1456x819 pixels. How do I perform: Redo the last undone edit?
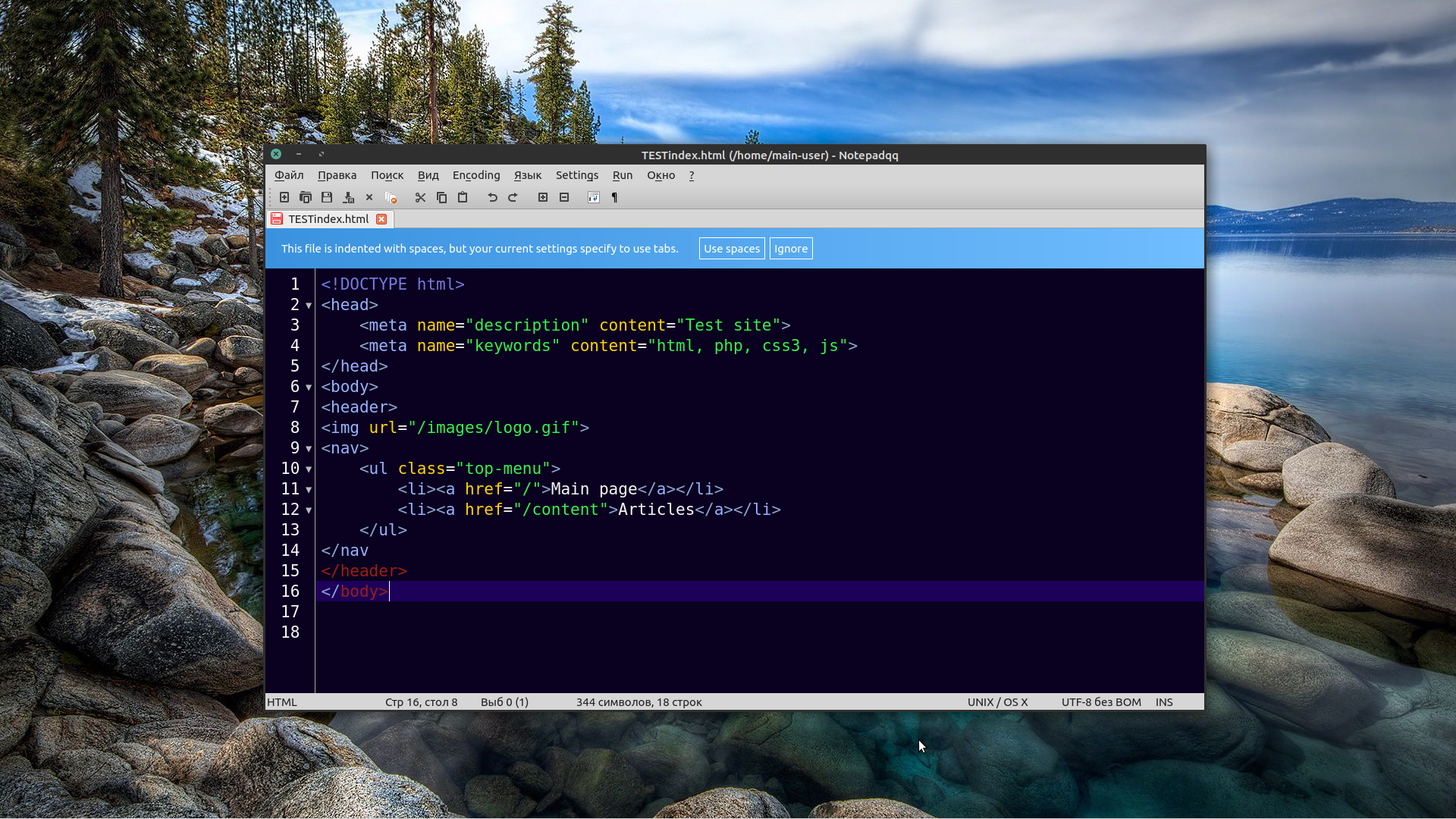(x=513, y=197)
